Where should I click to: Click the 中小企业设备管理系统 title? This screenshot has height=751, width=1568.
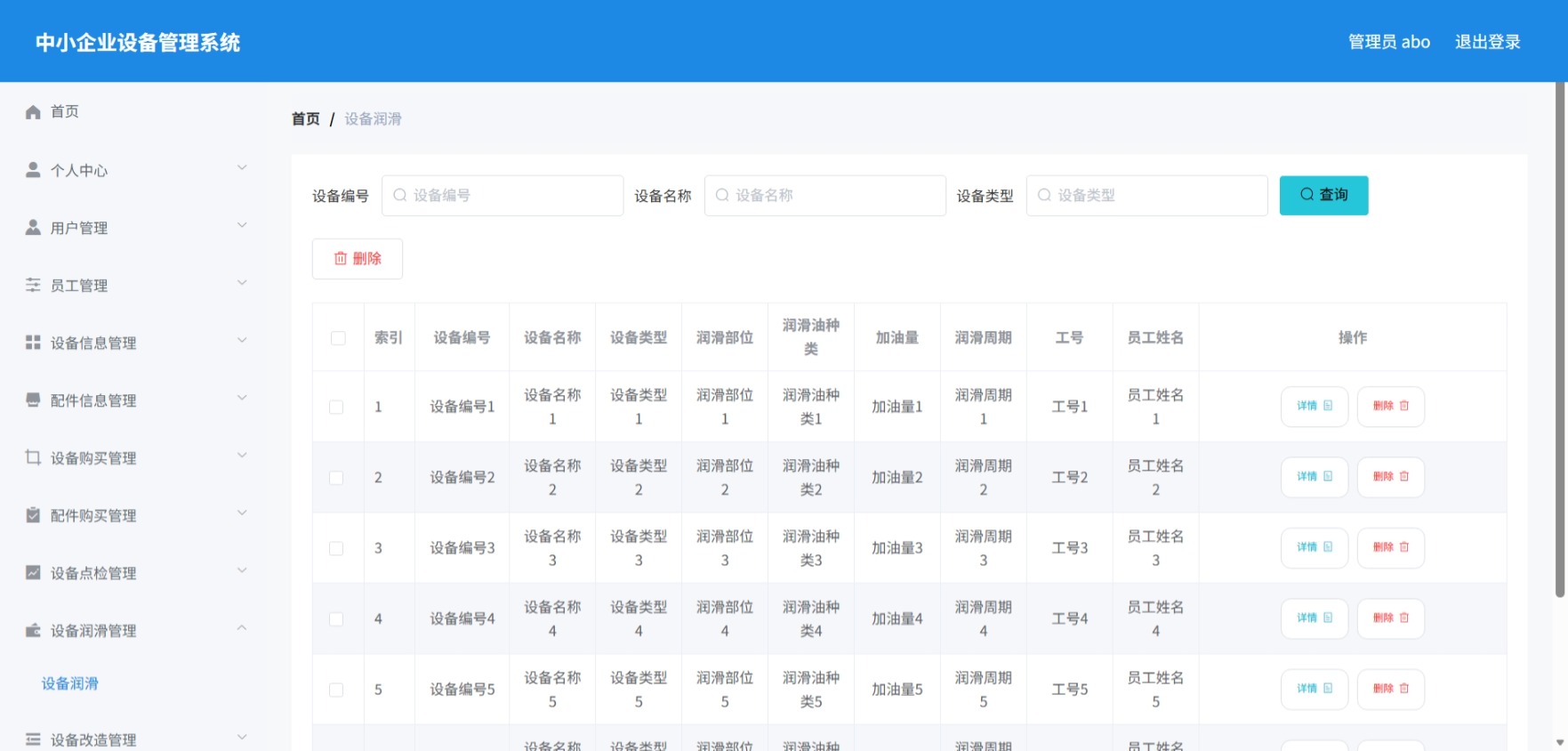click(x=138, y=43)
